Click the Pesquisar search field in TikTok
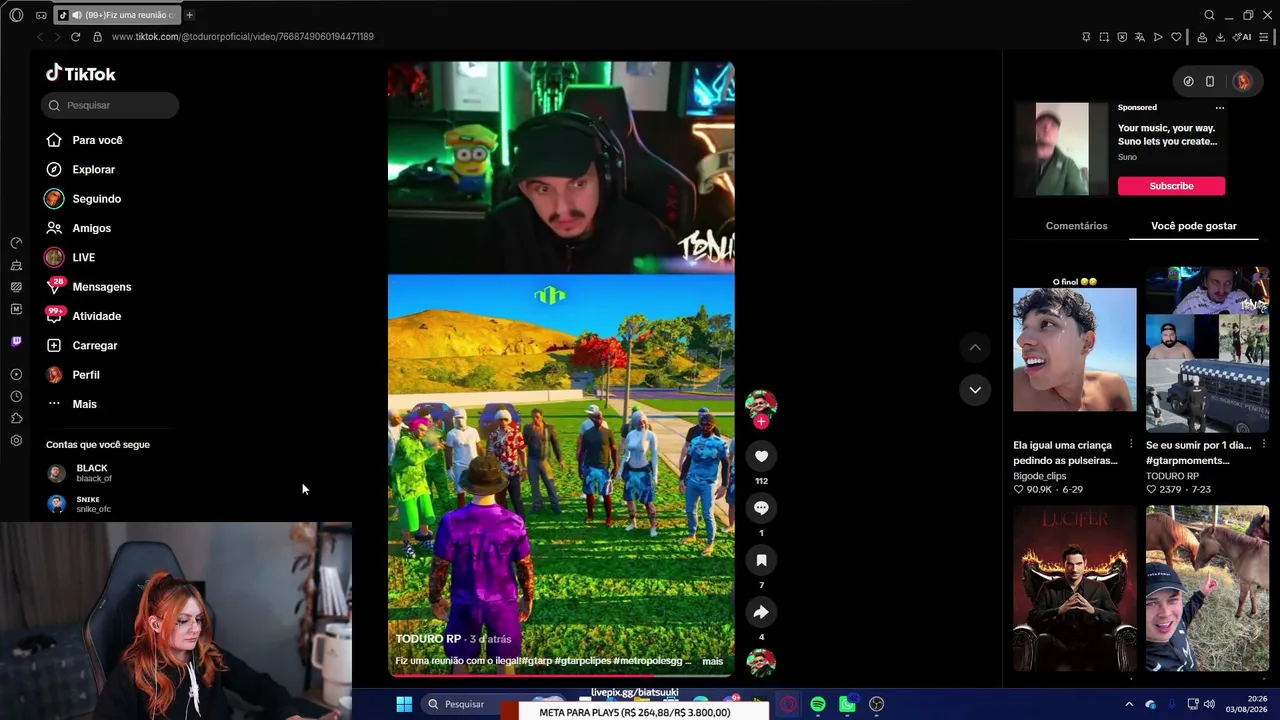This screenshot has width=1280, height=720. point(110,105)
